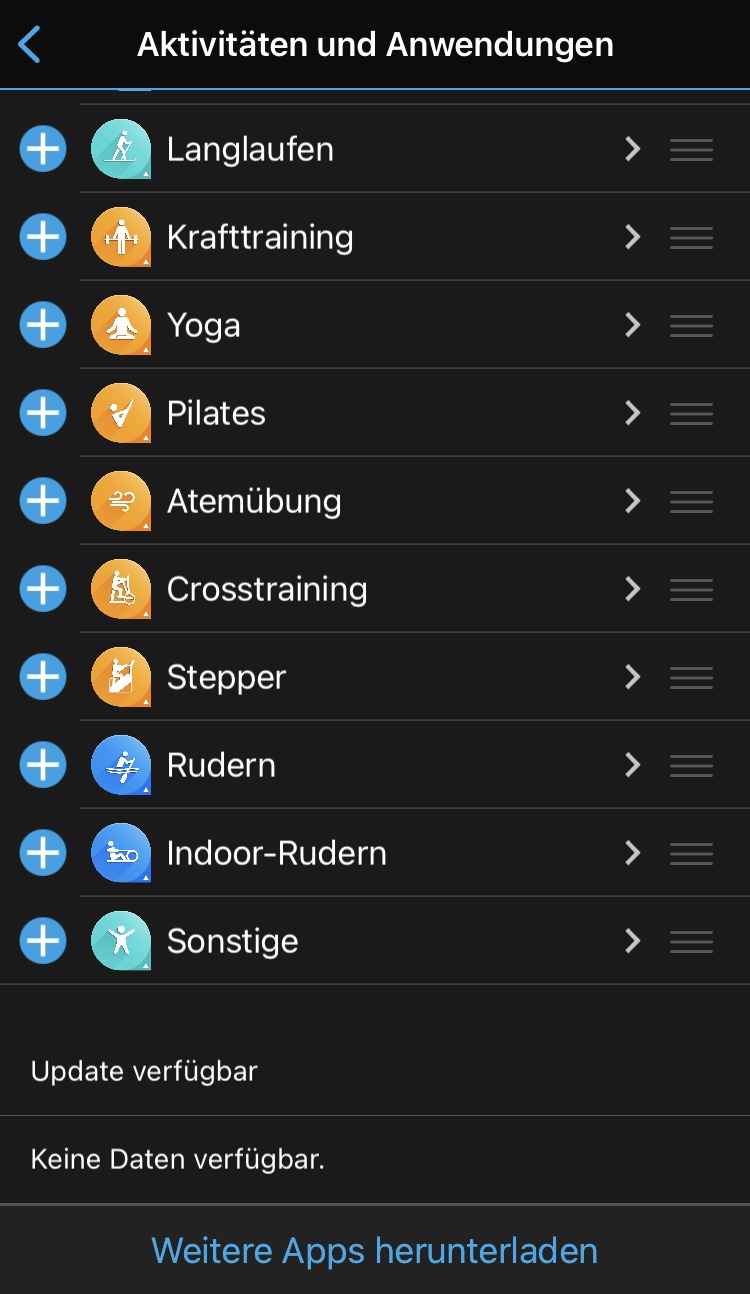Tap Weitere Apps herunterladen link

click(x=375, y=1250)
